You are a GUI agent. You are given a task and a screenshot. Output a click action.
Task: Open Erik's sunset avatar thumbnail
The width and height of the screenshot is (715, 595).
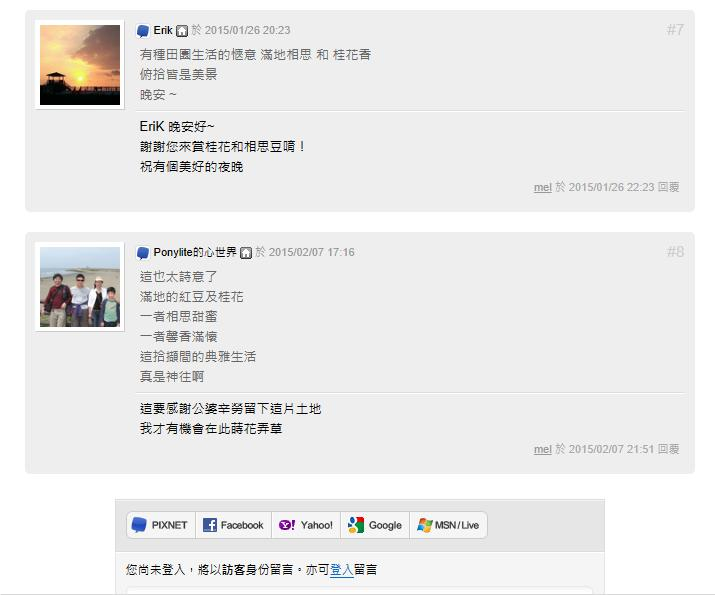pyautogui.click(x=80, y=65)
